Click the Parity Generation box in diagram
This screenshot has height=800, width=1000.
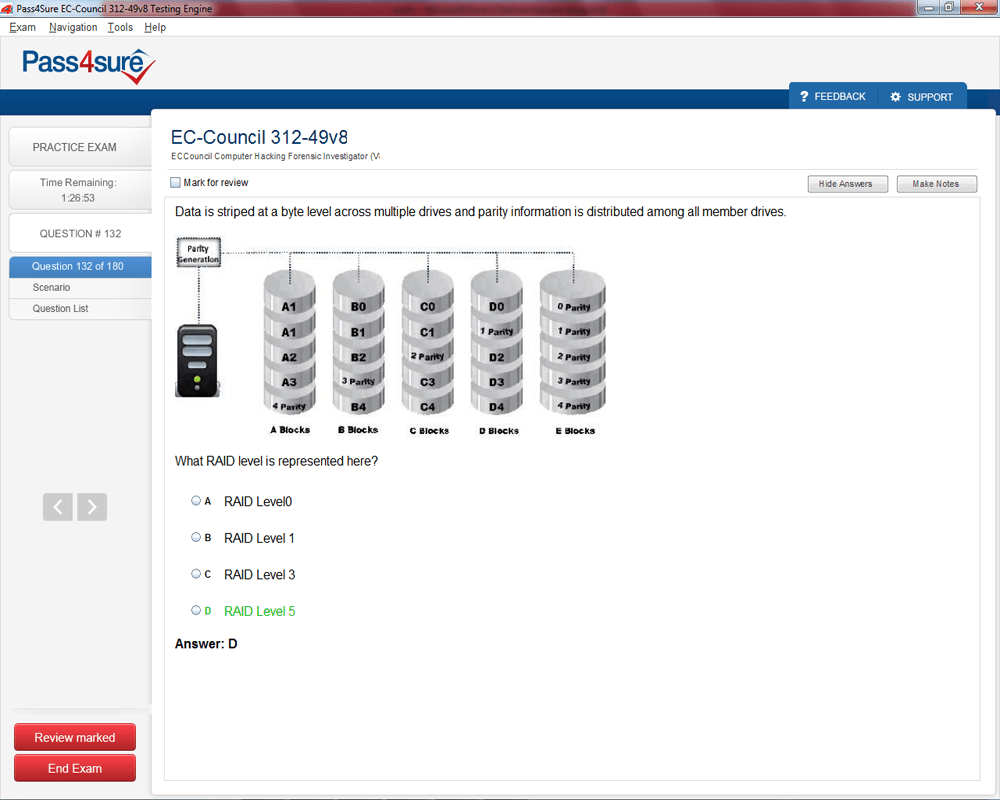[198, 253]
